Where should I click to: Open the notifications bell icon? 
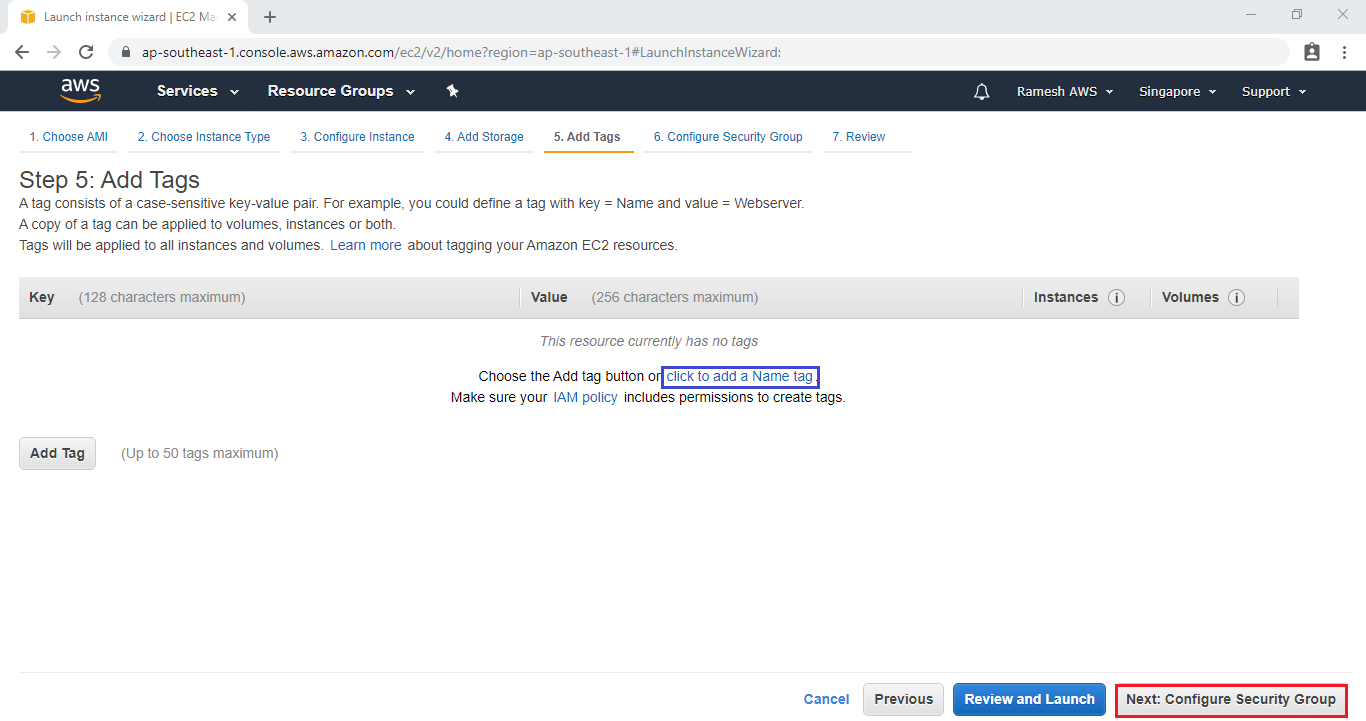click(982, 92)
